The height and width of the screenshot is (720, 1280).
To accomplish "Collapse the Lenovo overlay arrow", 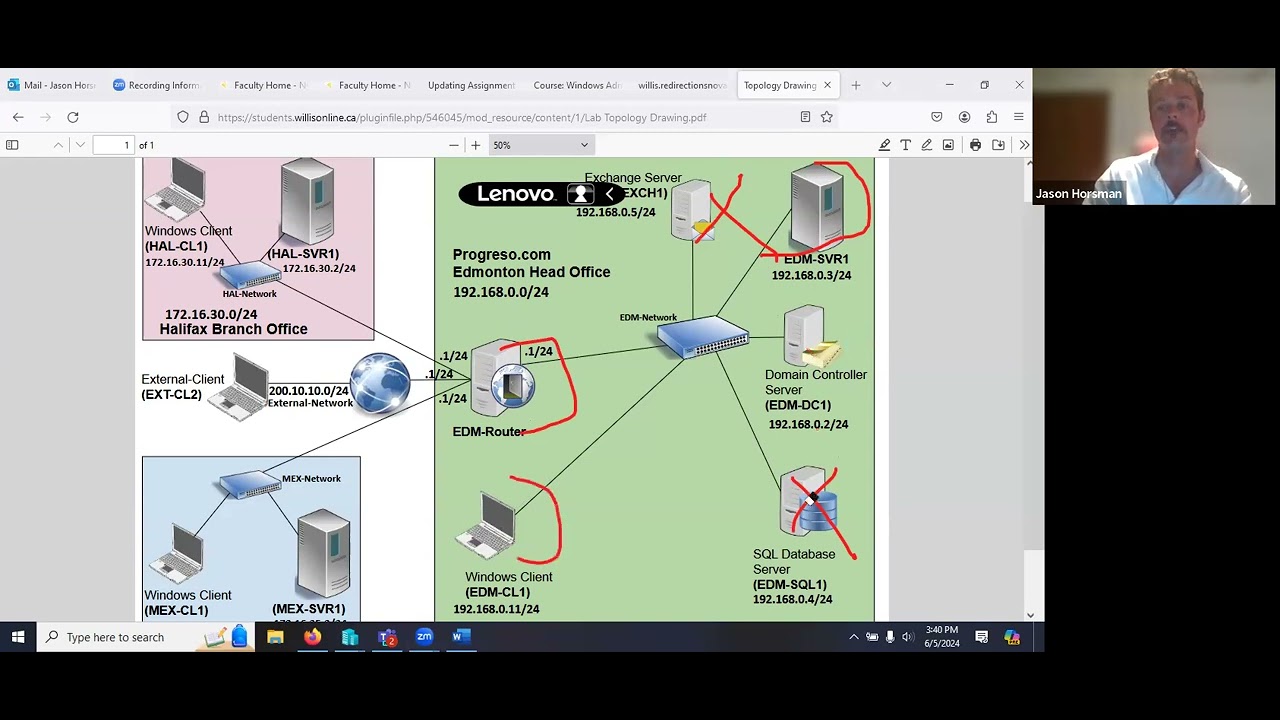I will pyautogui.click(x=609, y=194).
